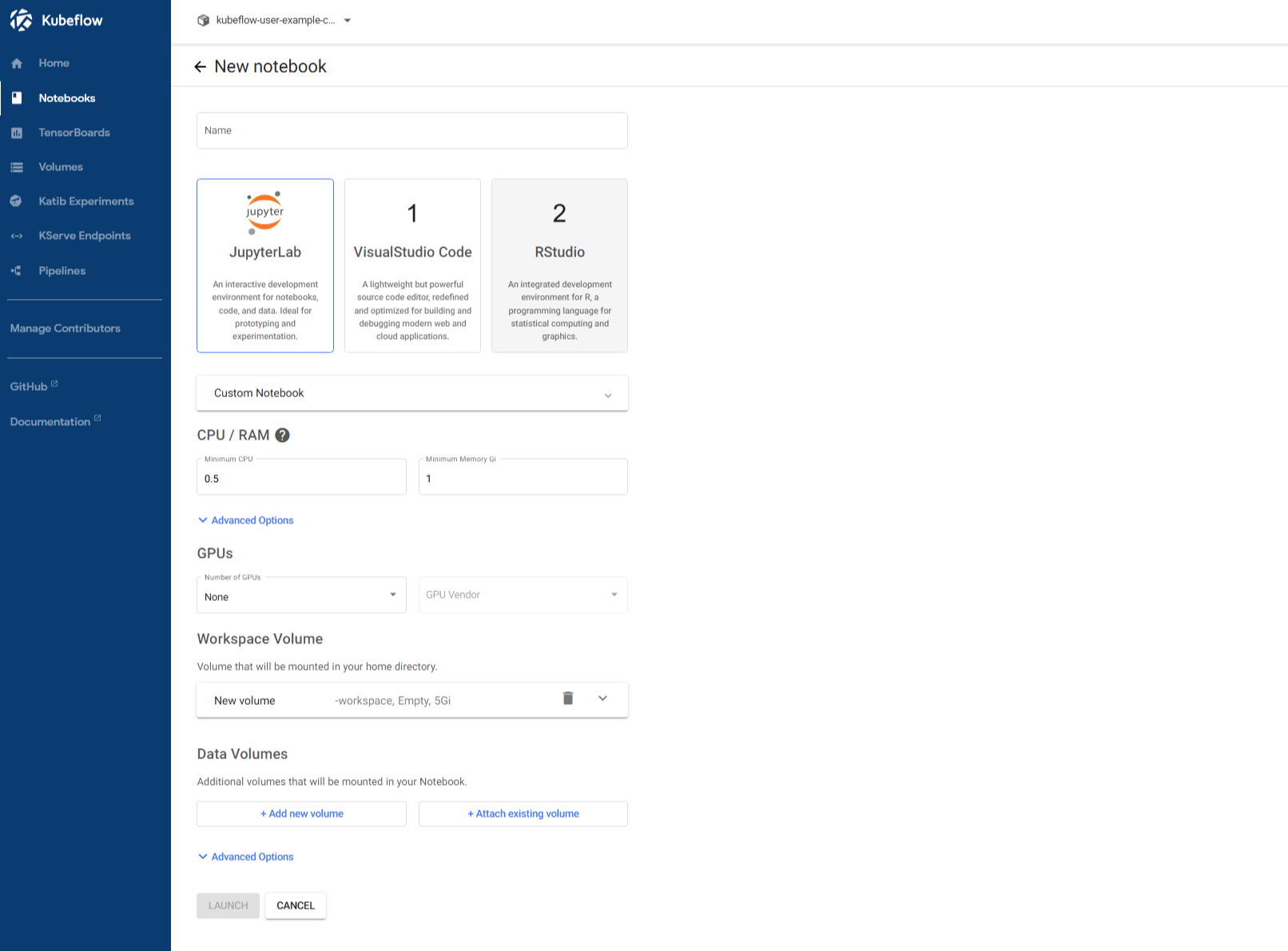Go back using the left arrow icon
Screen dimensions: 1288x951
200,66
